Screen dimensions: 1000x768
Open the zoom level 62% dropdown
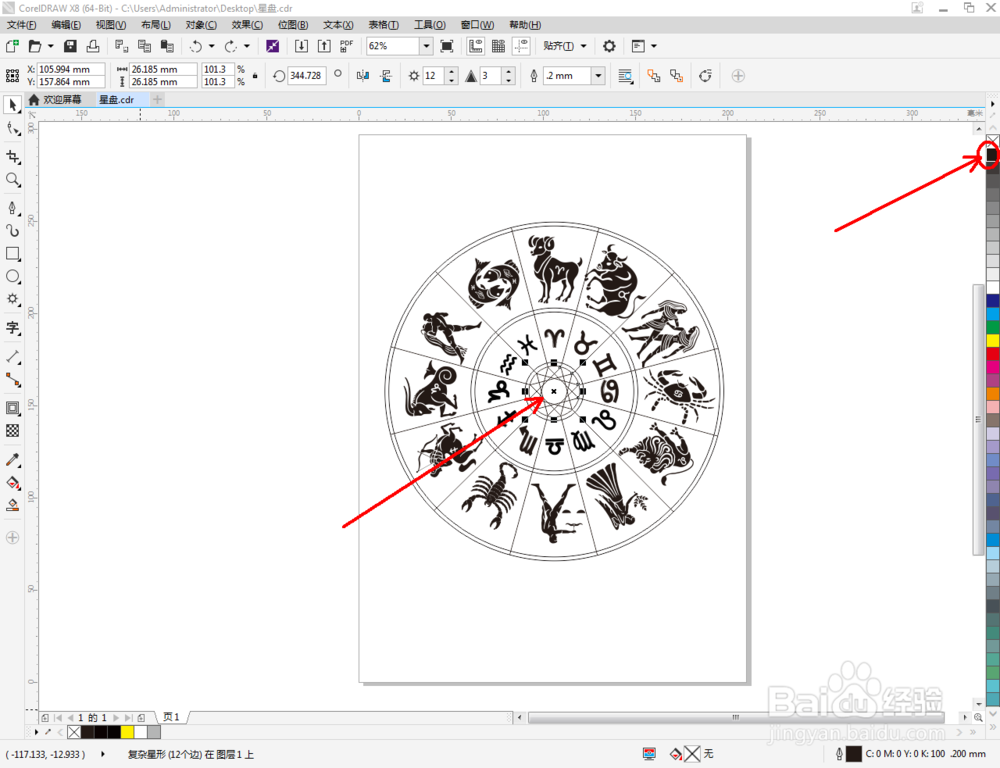427,46
